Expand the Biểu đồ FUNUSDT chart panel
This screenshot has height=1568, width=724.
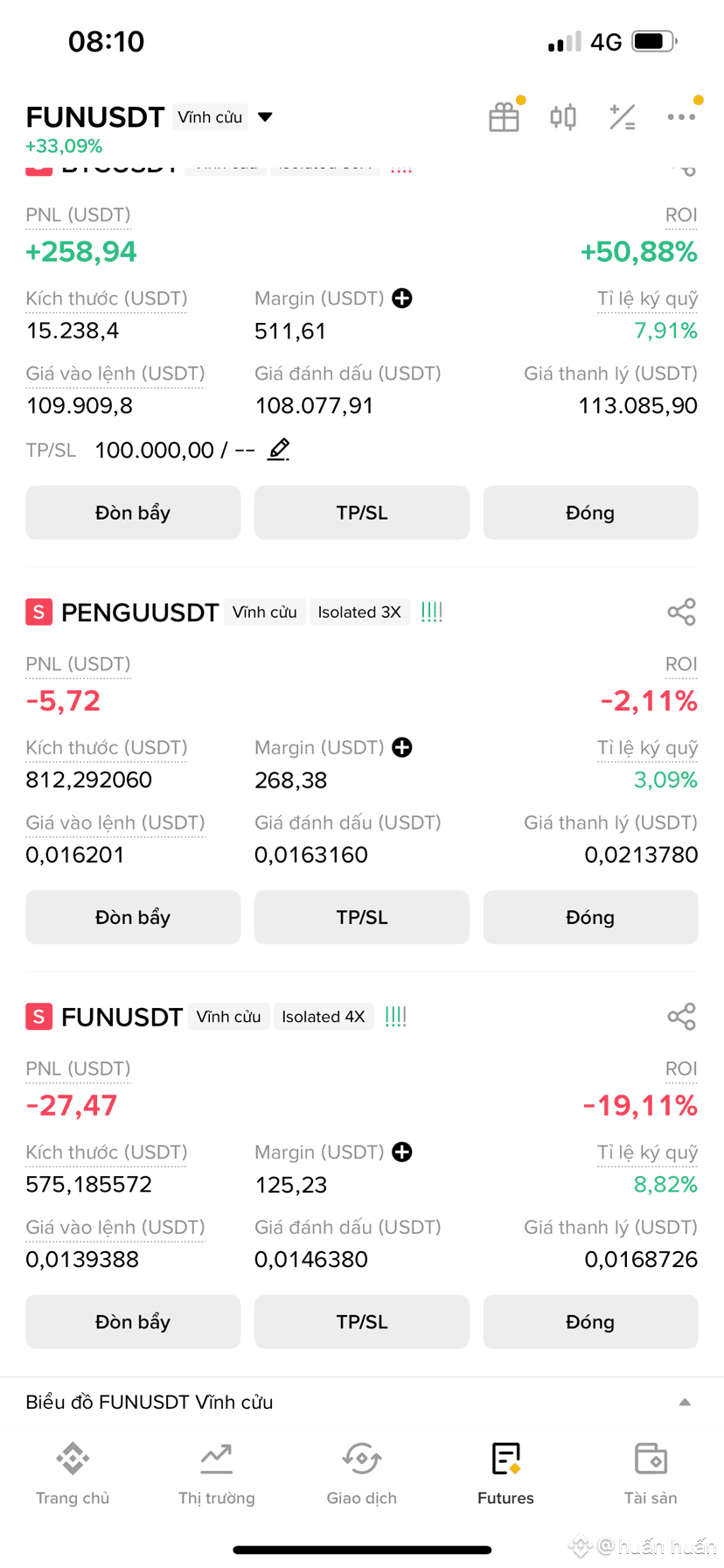[x=685, y=1402]
